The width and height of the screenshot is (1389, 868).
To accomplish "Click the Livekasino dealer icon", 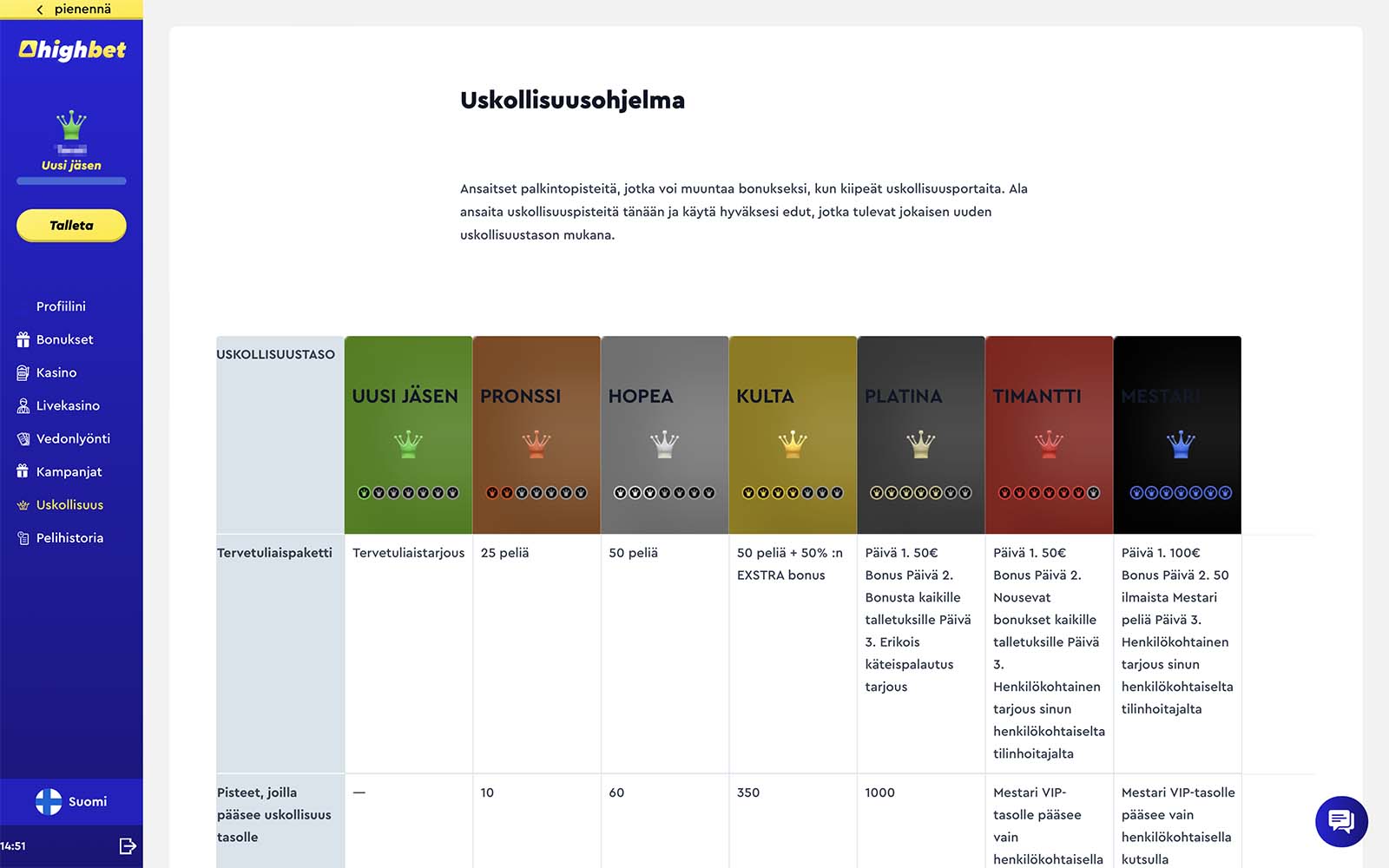I will [x=23, y=405].
